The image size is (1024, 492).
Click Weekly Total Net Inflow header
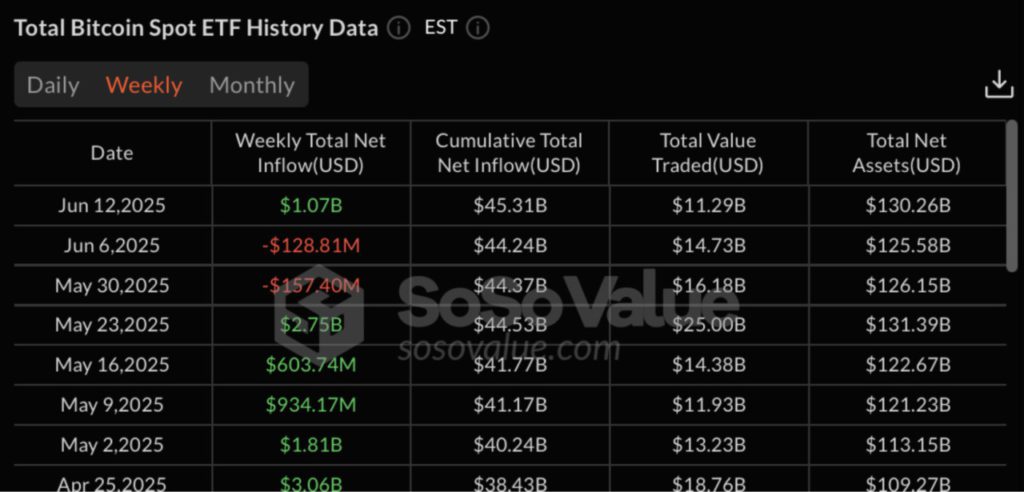[x=310, y=153]
